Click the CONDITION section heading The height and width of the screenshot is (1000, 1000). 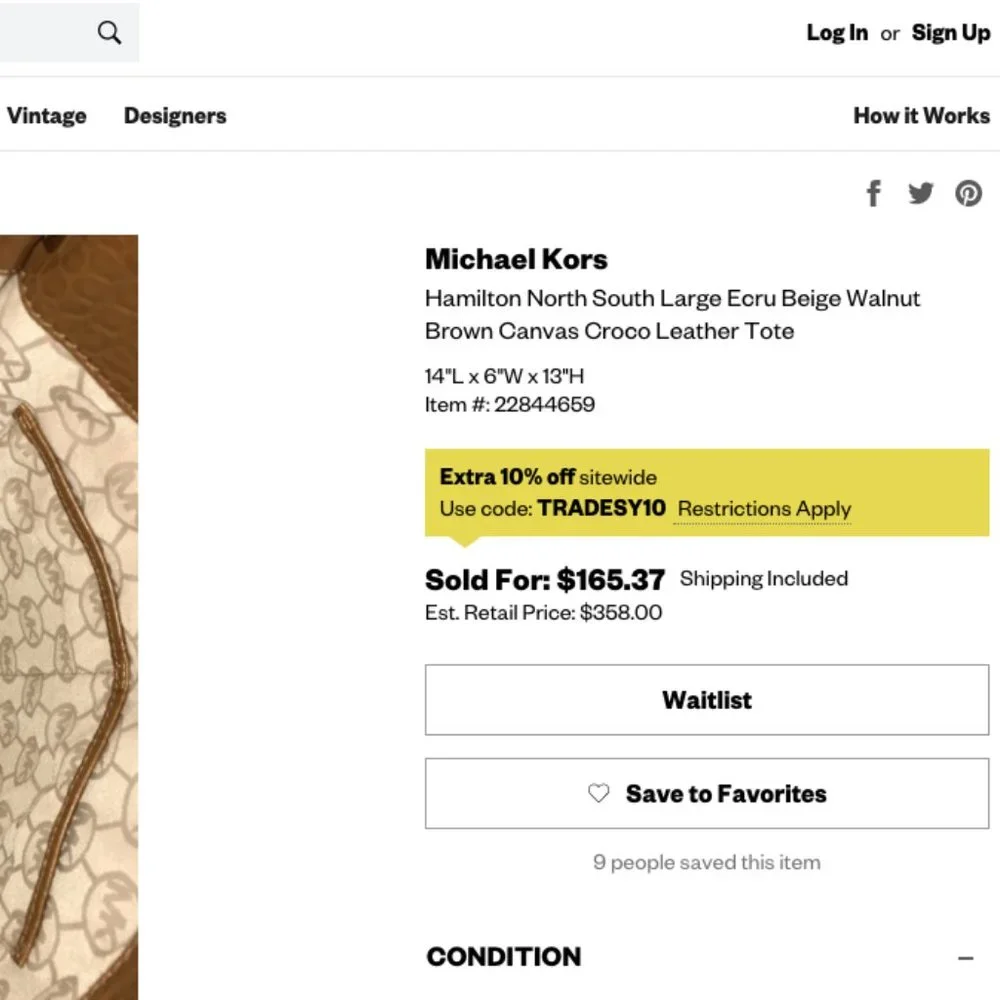pyautogui.click(x=503, y=957)
